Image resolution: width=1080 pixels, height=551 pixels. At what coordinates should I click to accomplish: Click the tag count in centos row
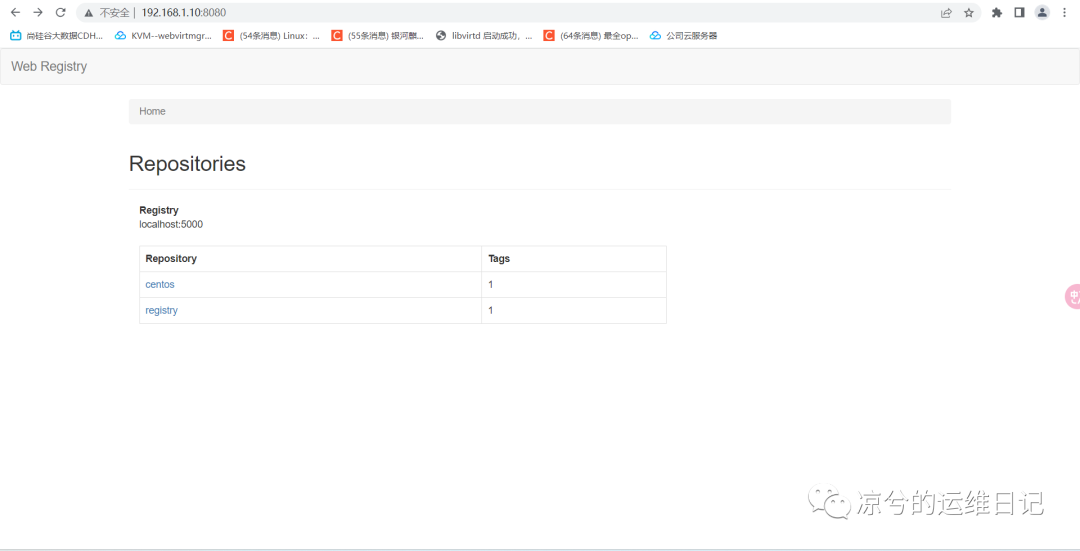[490, 284]
